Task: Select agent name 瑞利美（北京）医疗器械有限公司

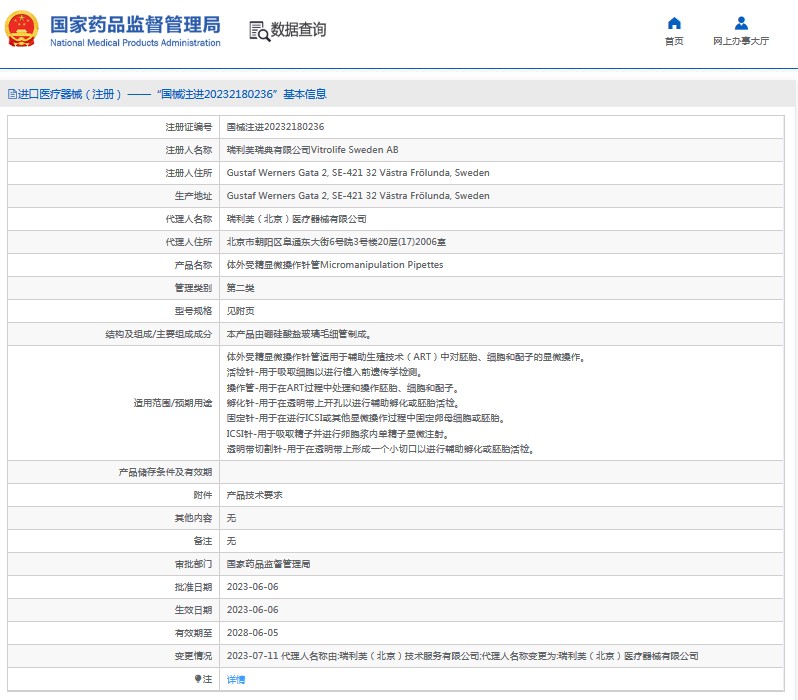Action: (296, 219)
